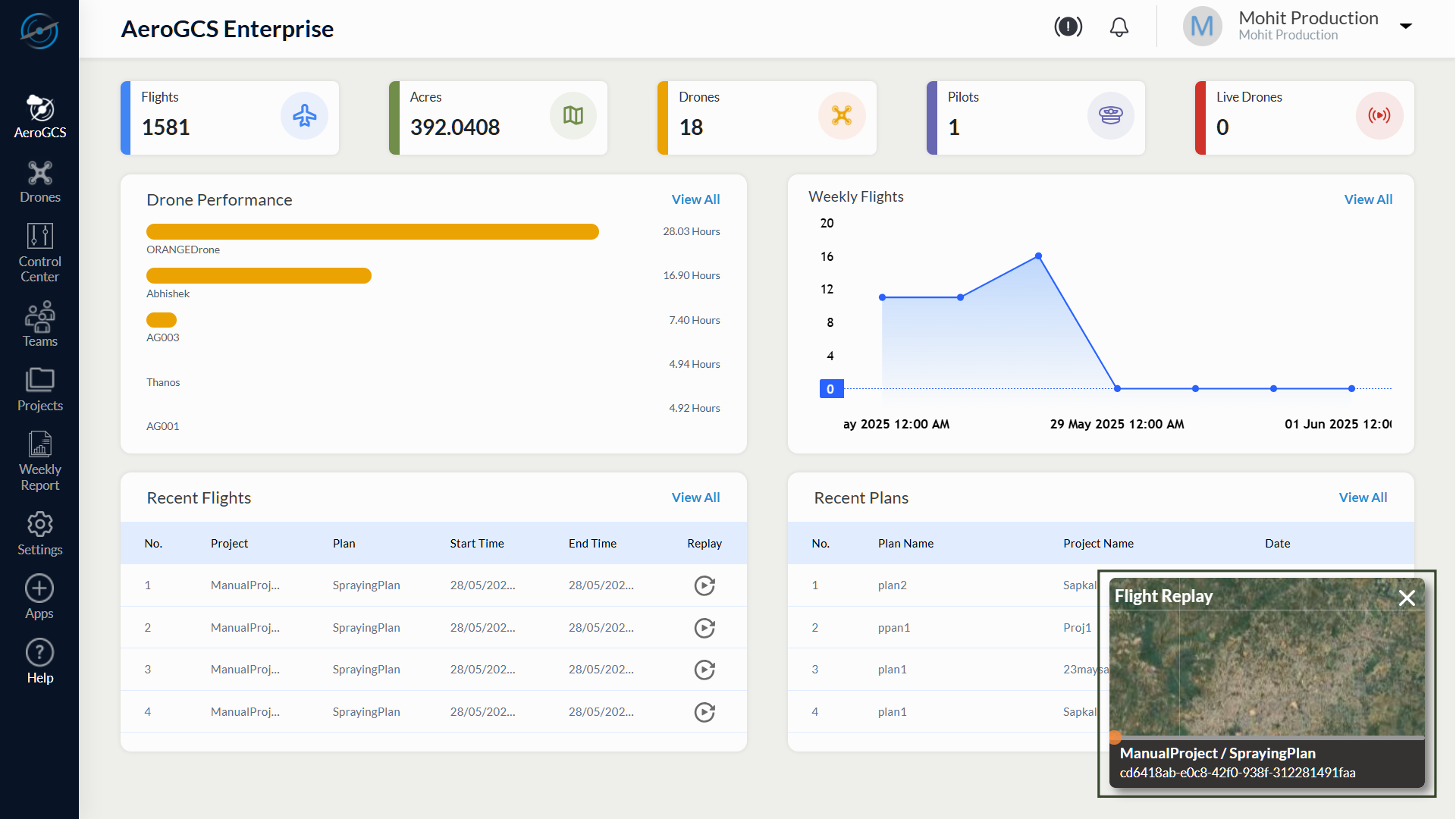Click the Pilots card icon
This screenshot has height=819, width=1456.
(1111, 115)
